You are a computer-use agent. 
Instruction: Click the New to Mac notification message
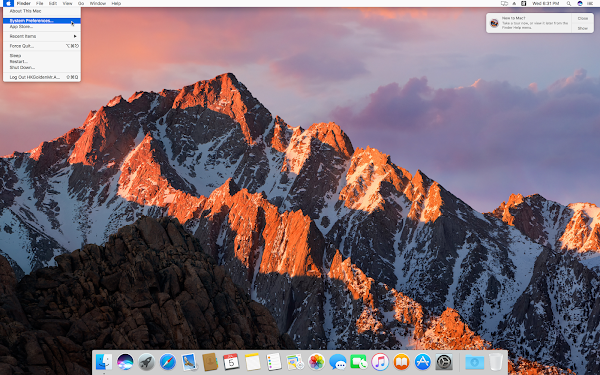tap(535, 23)
